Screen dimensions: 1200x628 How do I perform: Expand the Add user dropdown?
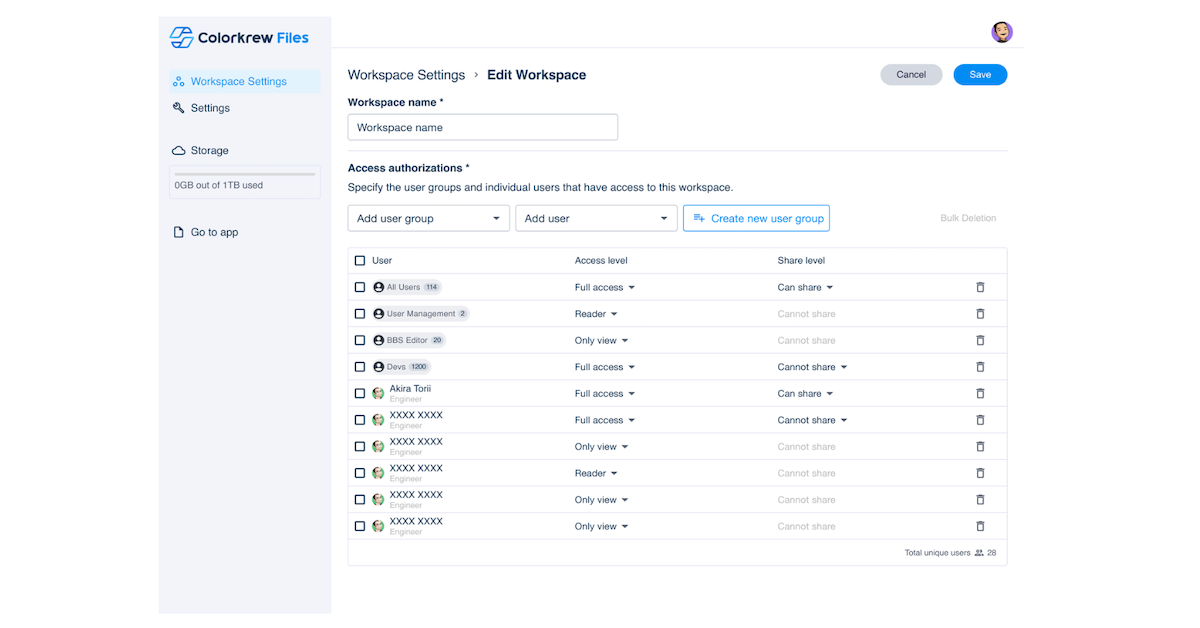click(596, 218)
